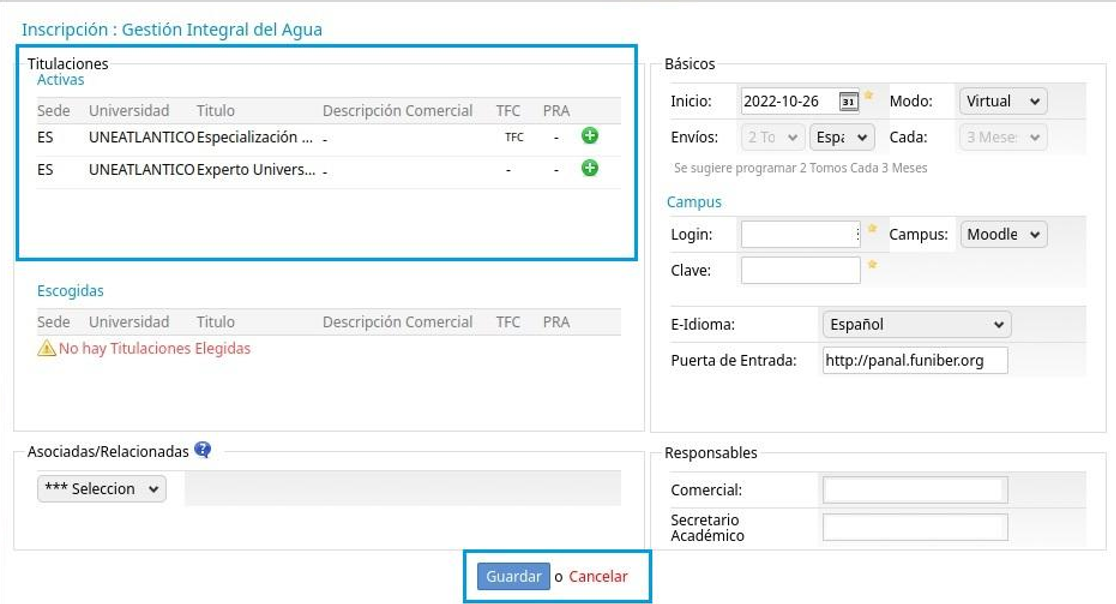Image resolution: width=1116 pixels, height=604 pixels.
Task: Open the Modo dropdown showing Virtual
Action: [x=1002, y=101]
